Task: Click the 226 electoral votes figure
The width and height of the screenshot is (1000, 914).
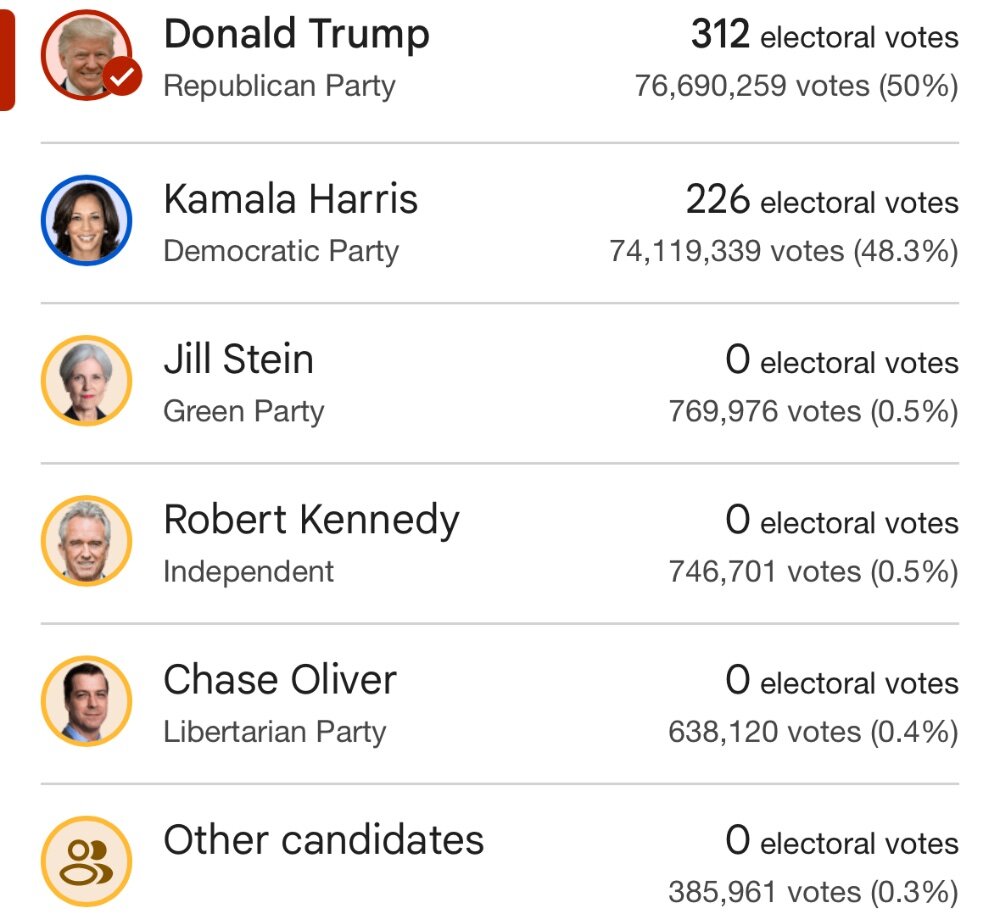Action: coord(822,200)
